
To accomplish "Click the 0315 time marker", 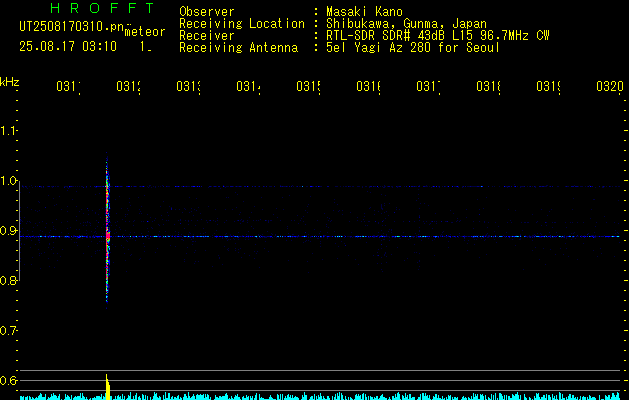I will coord(308,86).
